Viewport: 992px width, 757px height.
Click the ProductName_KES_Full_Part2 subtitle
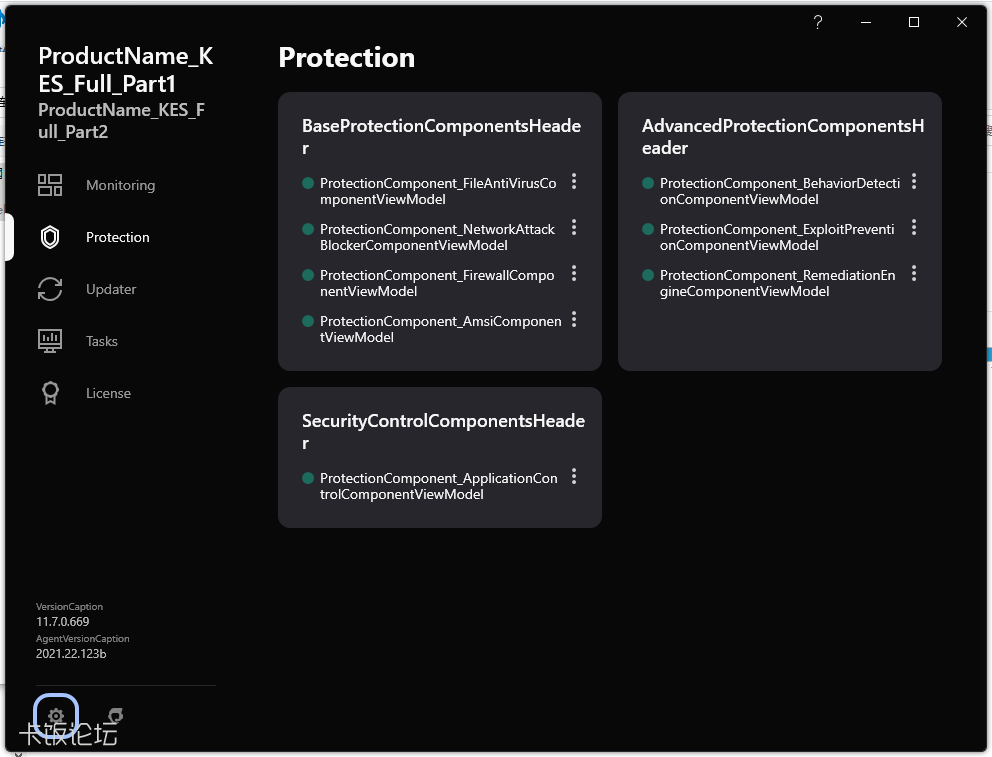point(121,121)
